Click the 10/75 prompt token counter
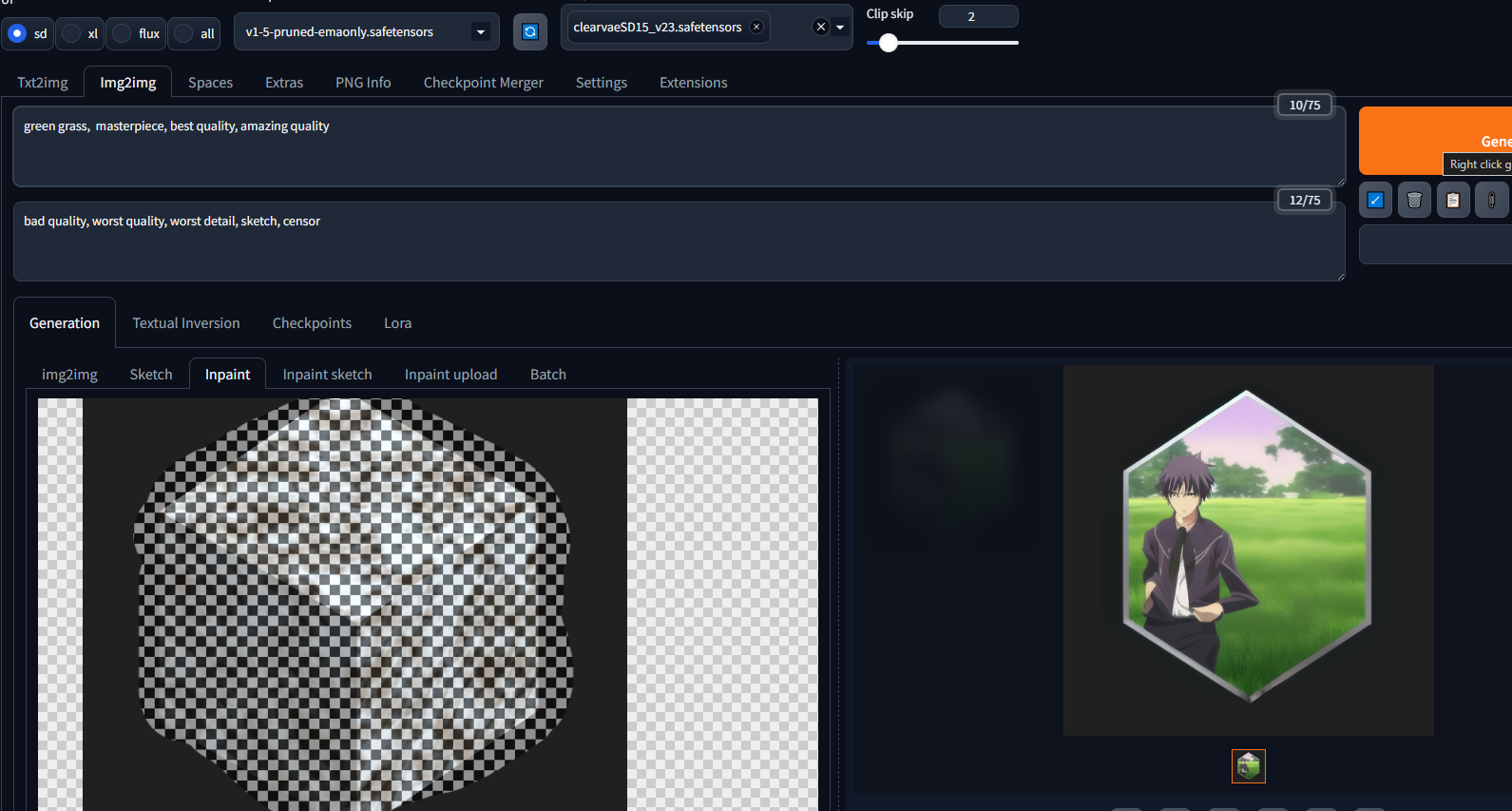Viewport: 1512px width, 811px height. point(1305,105)
